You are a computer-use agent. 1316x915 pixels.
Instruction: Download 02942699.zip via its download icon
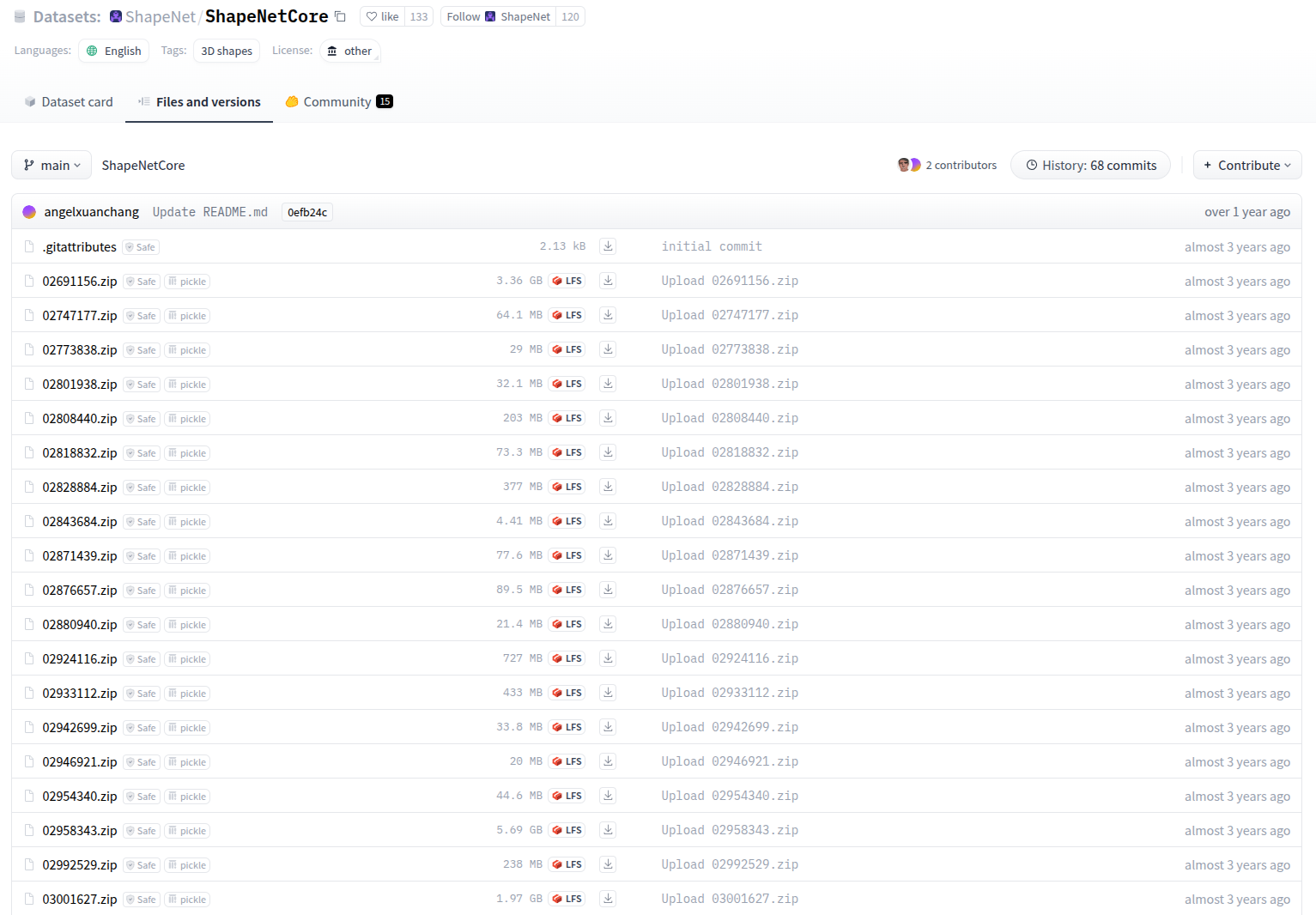click(x=608, y=727)
